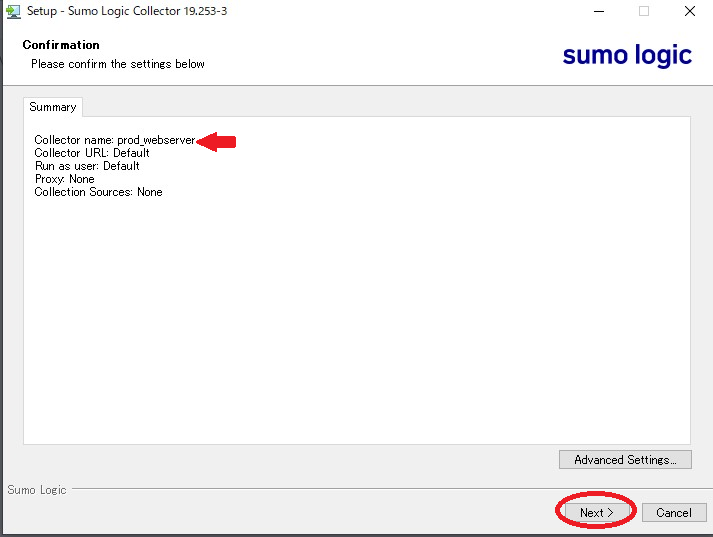Click the 'Confirmation' heading

tap(61, 45)
